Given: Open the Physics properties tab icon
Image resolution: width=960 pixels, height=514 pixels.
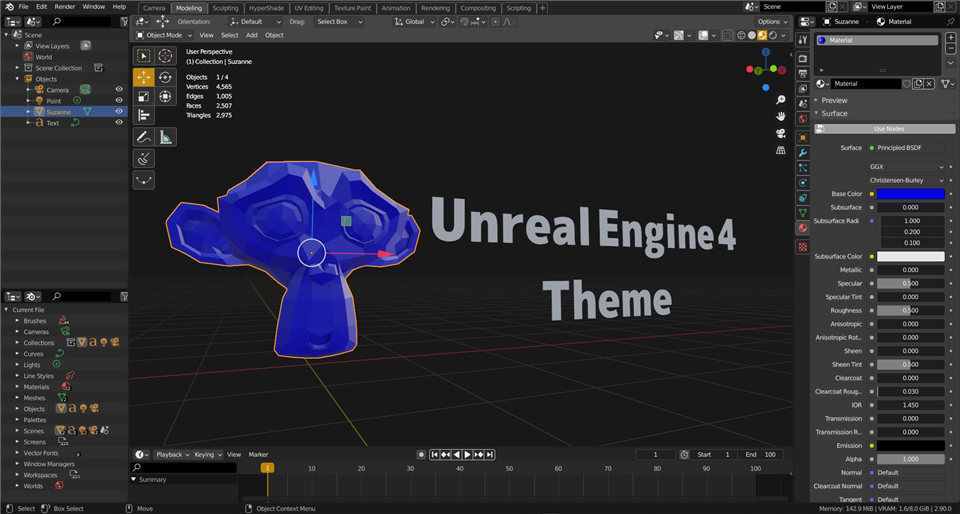Looking at the screenshot, I should 803,183.
